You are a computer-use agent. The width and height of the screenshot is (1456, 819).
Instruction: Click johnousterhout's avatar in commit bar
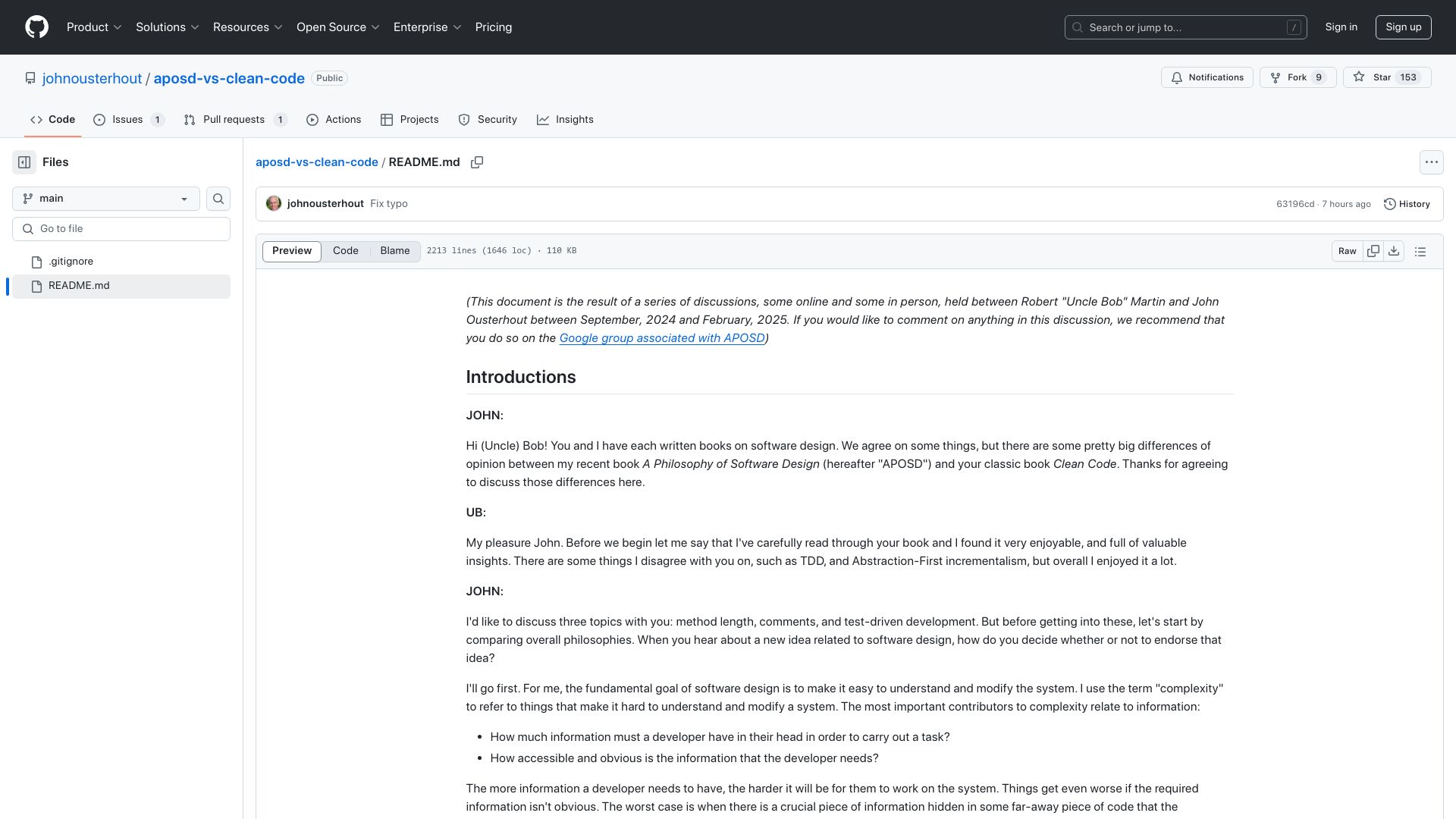pyautogui.click(x=274, y=203)
